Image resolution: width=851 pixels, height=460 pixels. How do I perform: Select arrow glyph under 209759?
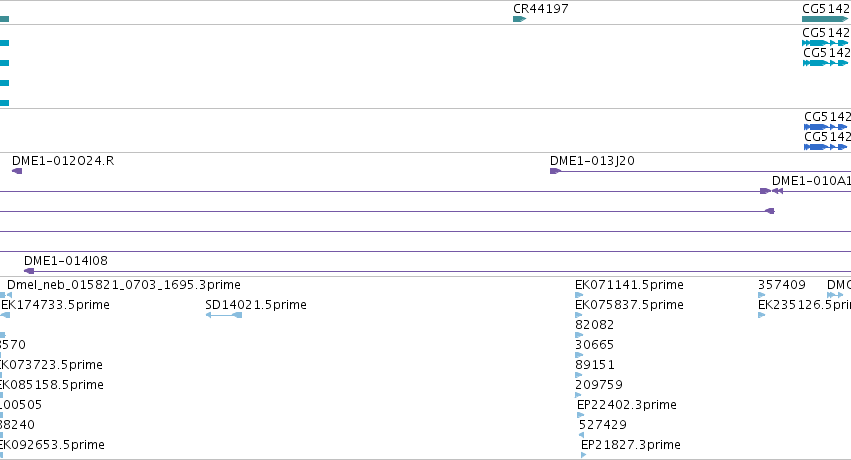[578, 395]
